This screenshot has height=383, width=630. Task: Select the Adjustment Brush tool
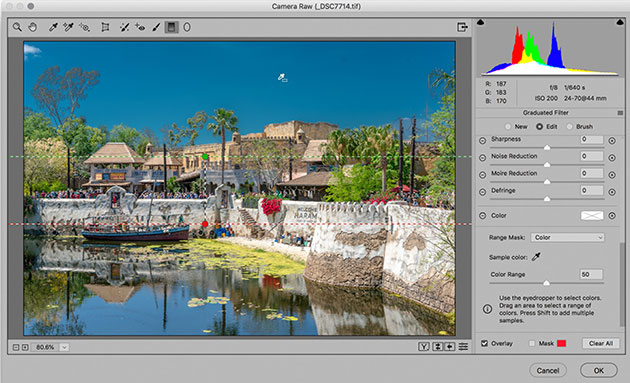click(x=156, y=27)
